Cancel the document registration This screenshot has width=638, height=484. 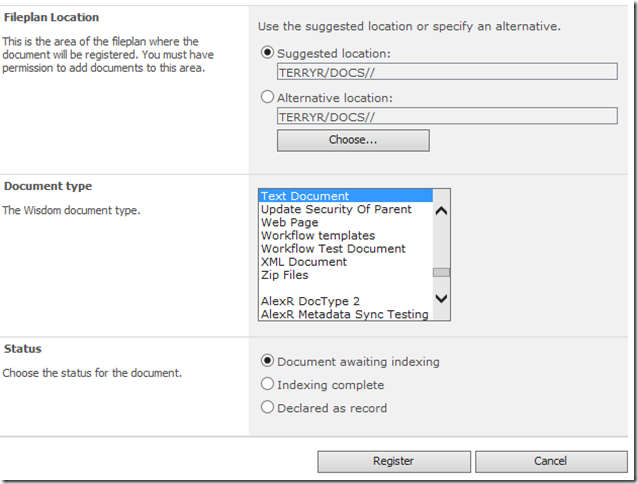pyautogui.click(x=550, y=461)
